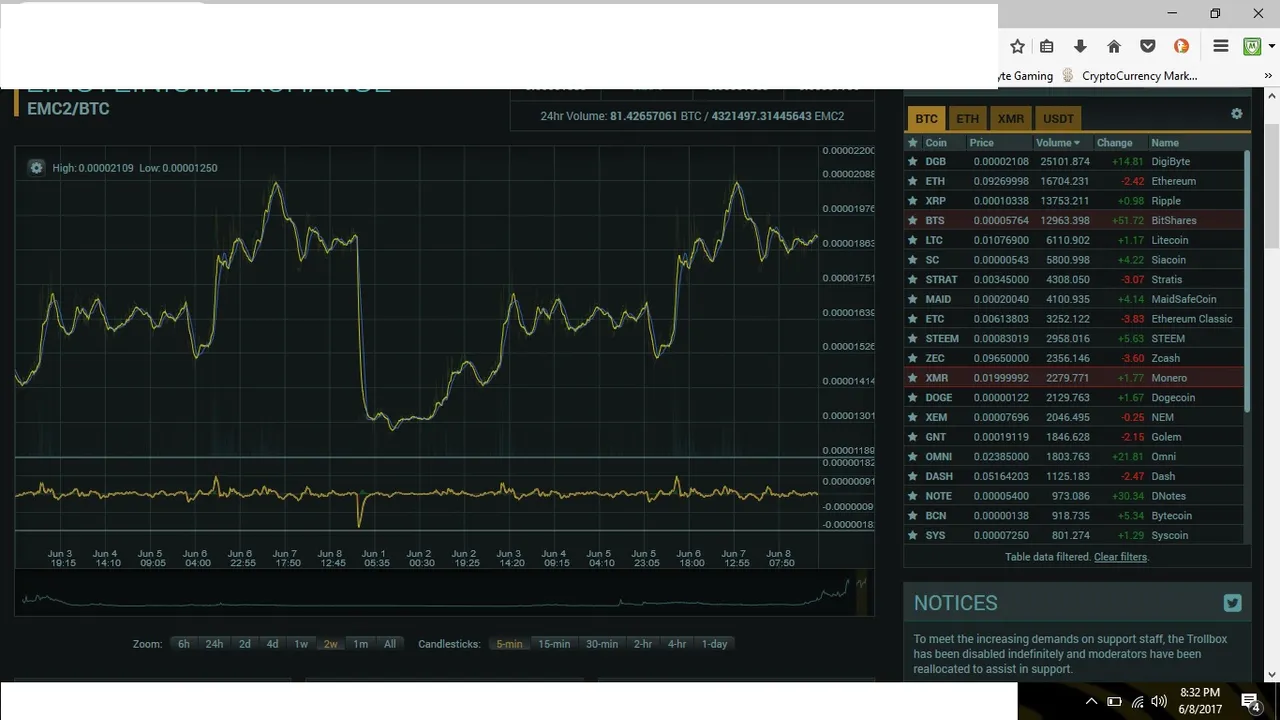Open the Ethereum Classic market row

point(1075,319)
